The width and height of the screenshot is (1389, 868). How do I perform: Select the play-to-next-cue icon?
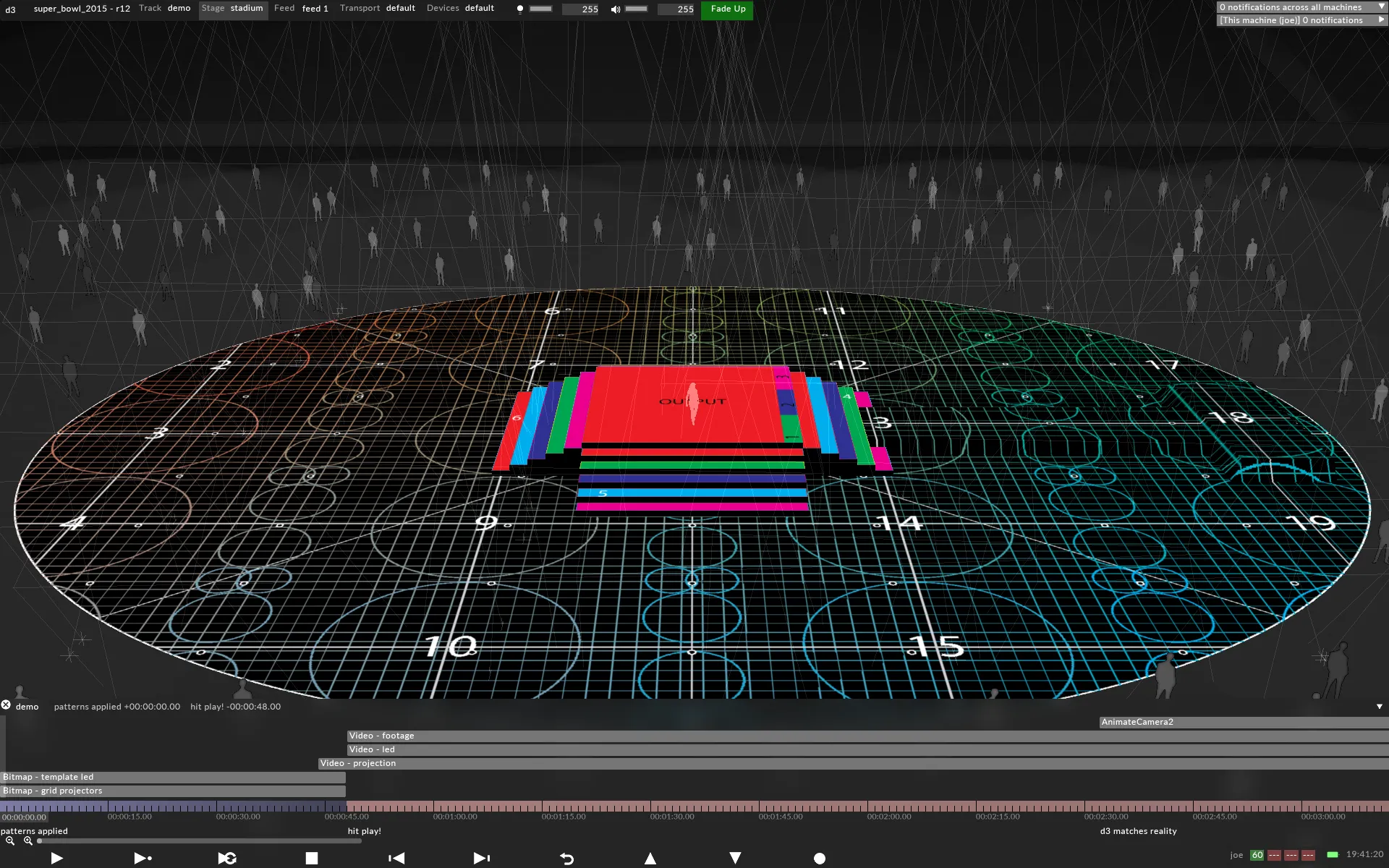coord(143,858)
